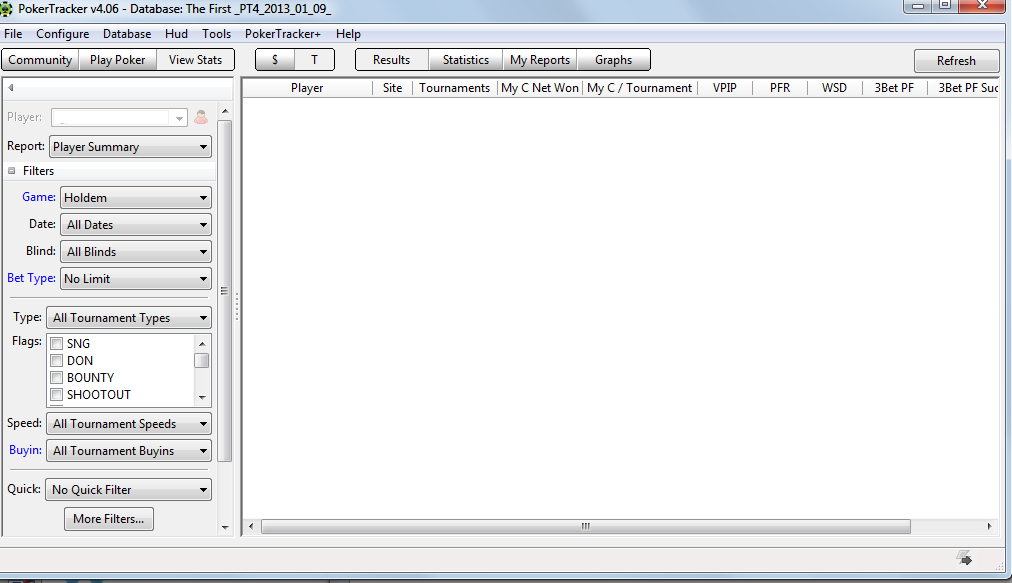Collapse the Filters section
Screen dimensions: 1012x583
tap(12, 171)
